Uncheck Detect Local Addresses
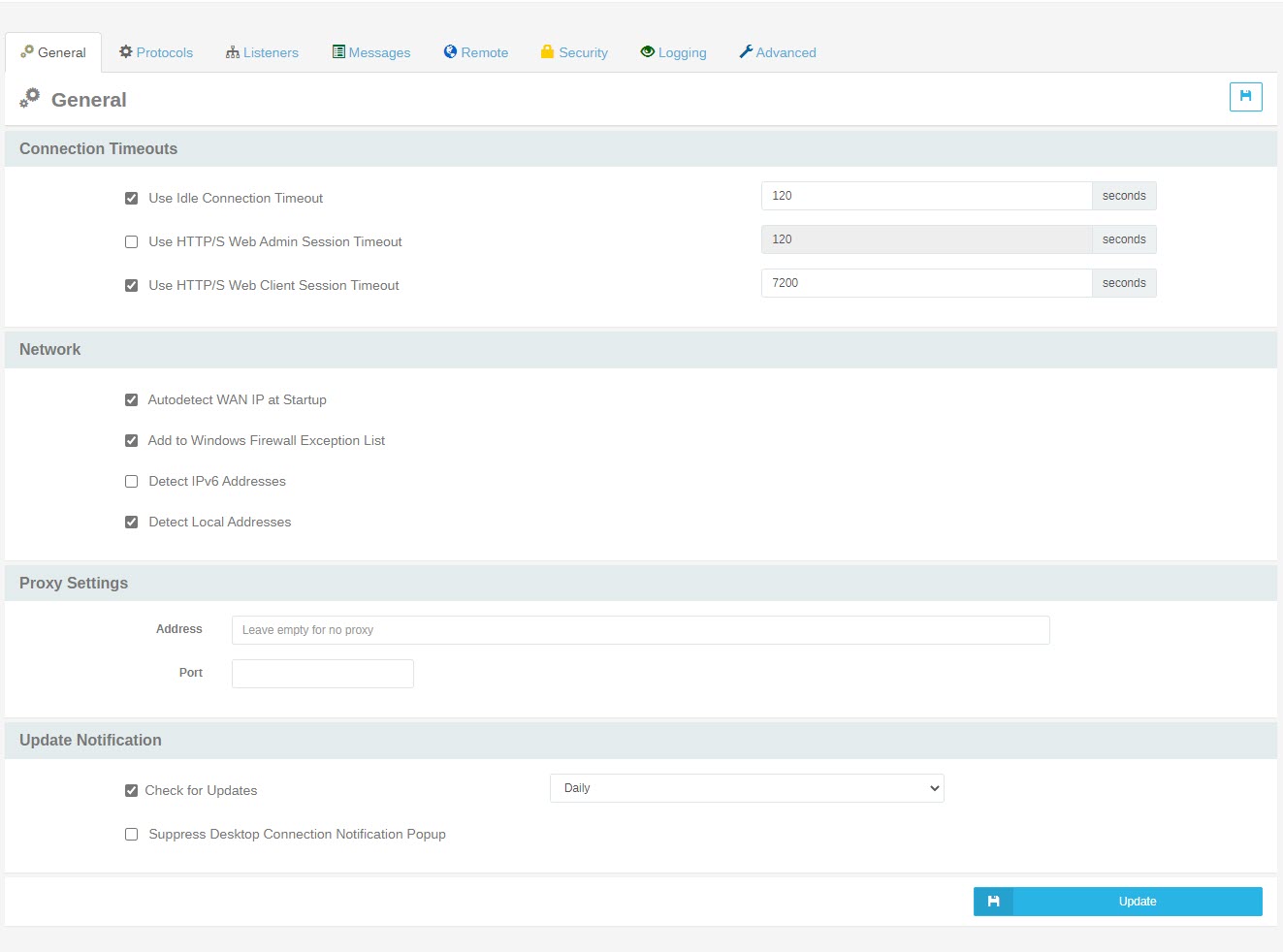 131,522
